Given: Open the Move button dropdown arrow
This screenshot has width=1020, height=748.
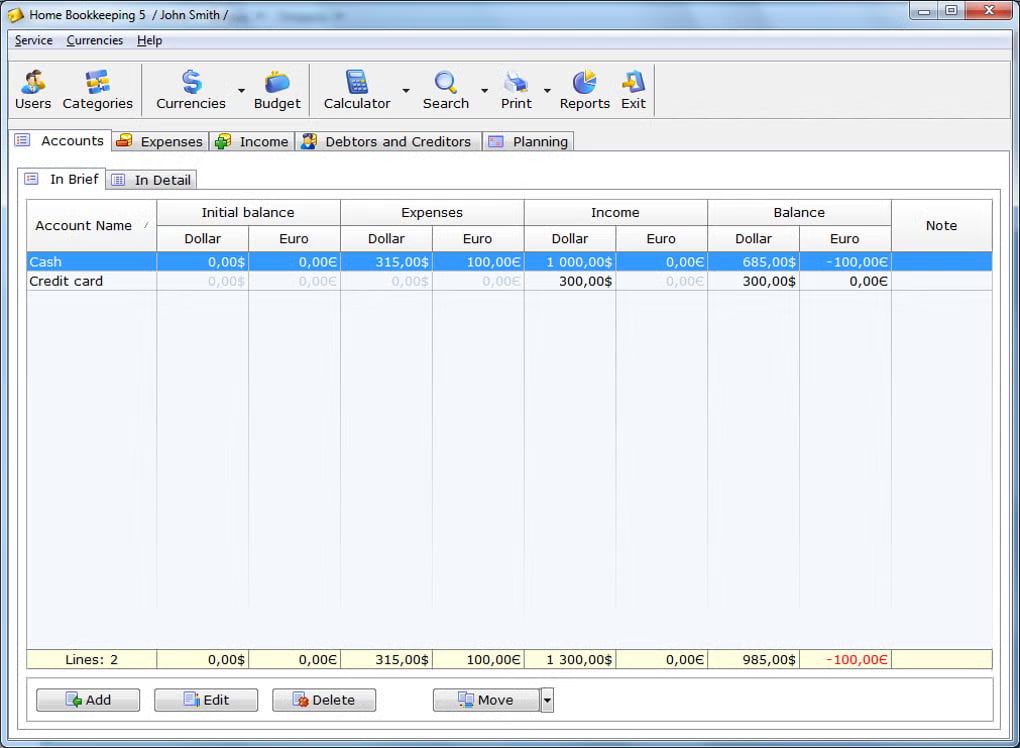Looking at the screenshot, I should click(547, 700).
